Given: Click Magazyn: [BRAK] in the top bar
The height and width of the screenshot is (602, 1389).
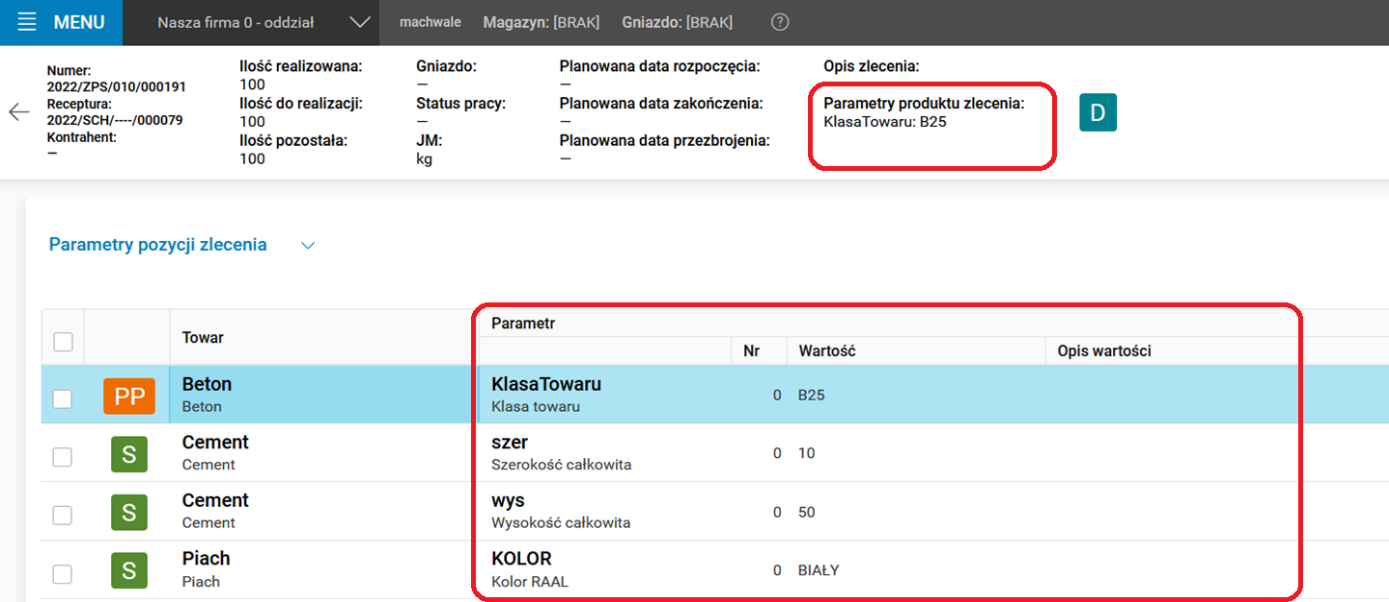Looking at the screenshot, I should (541, 20).
